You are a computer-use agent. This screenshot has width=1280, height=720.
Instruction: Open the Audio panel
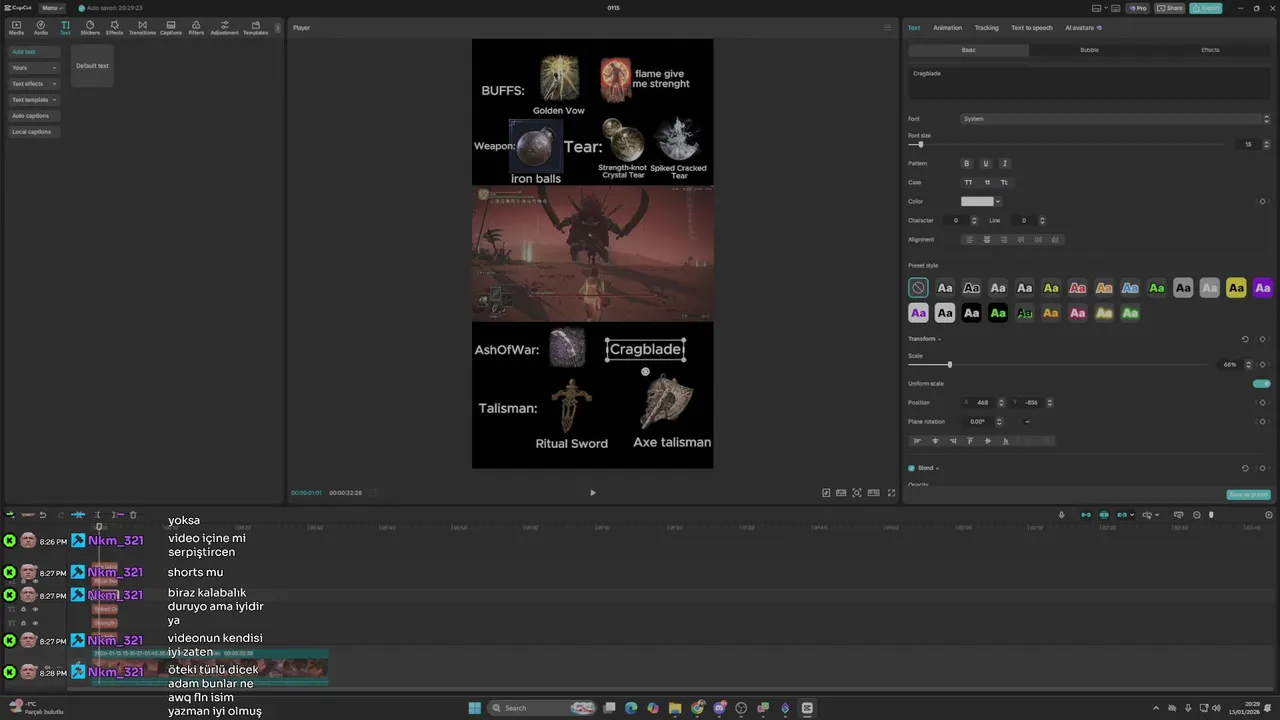click(41, 27)
